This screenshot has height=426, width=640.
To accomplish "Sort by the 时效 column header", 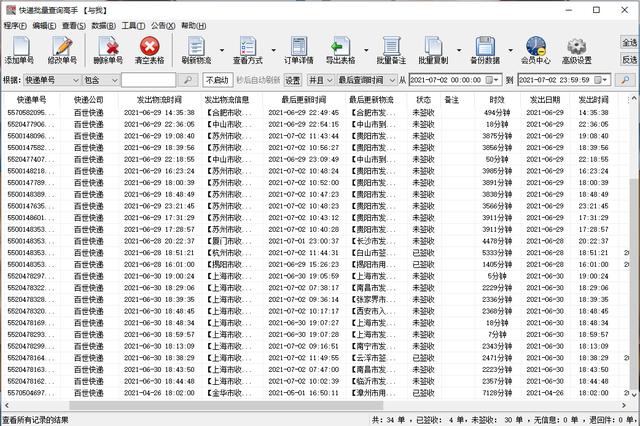I will click(x=497, y=100).
